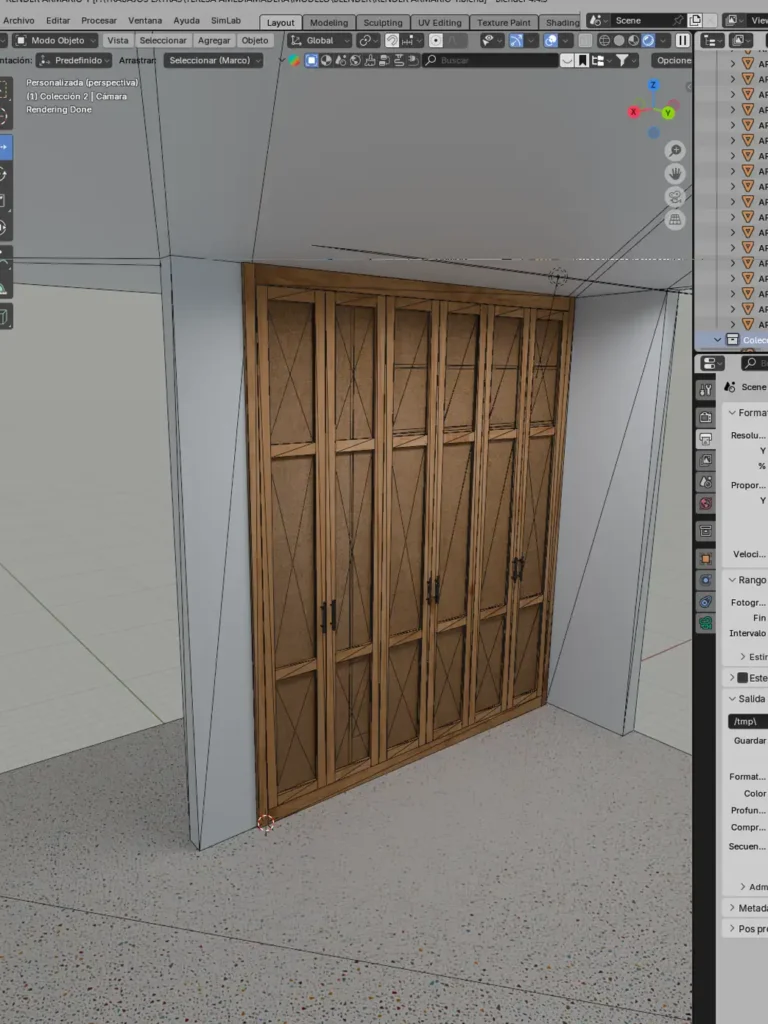Click the outliner funnel filter icon

(622, 61)
